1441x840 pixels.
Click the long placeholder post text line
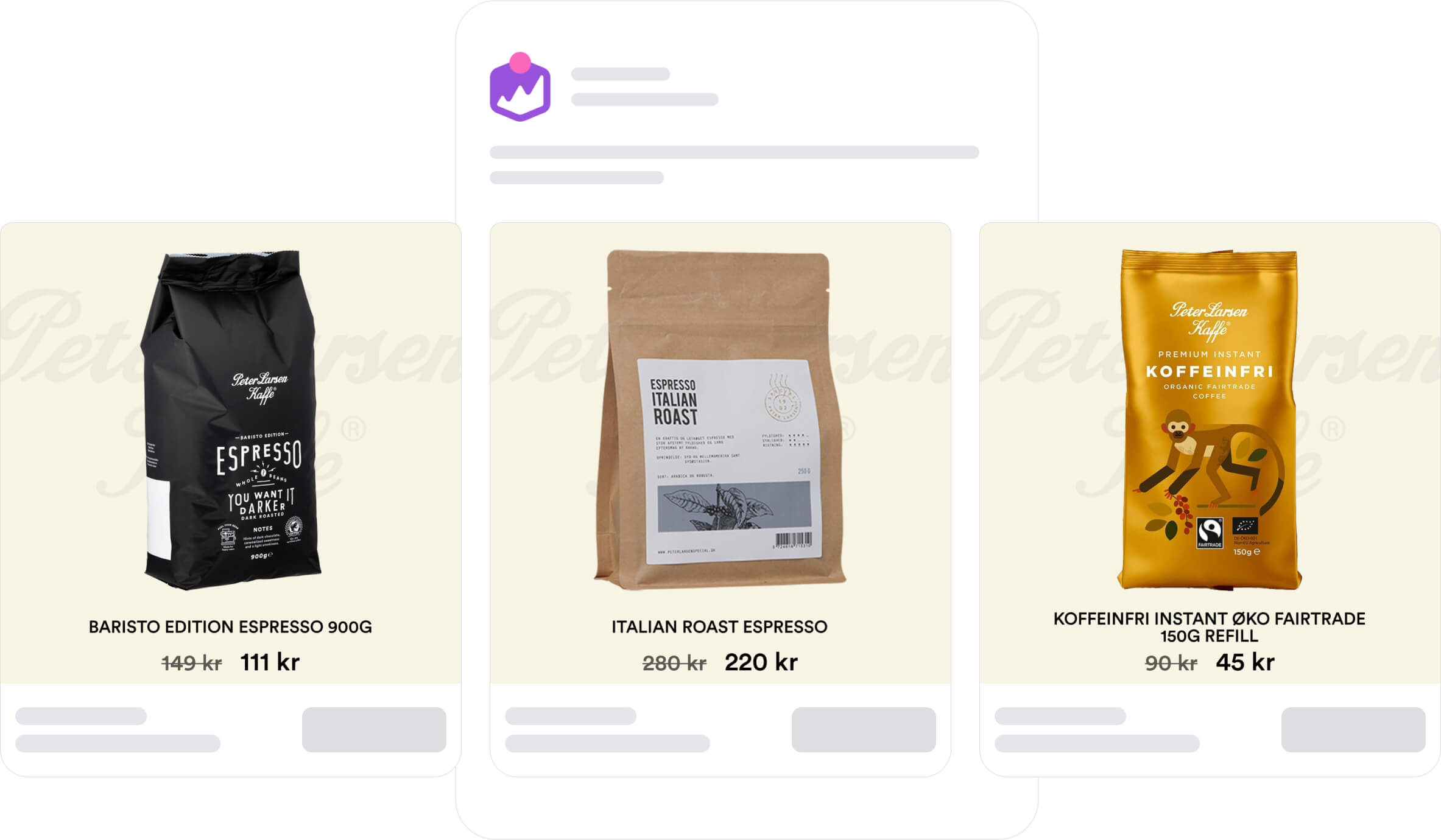pyautogui.click(x=734, y=152)
